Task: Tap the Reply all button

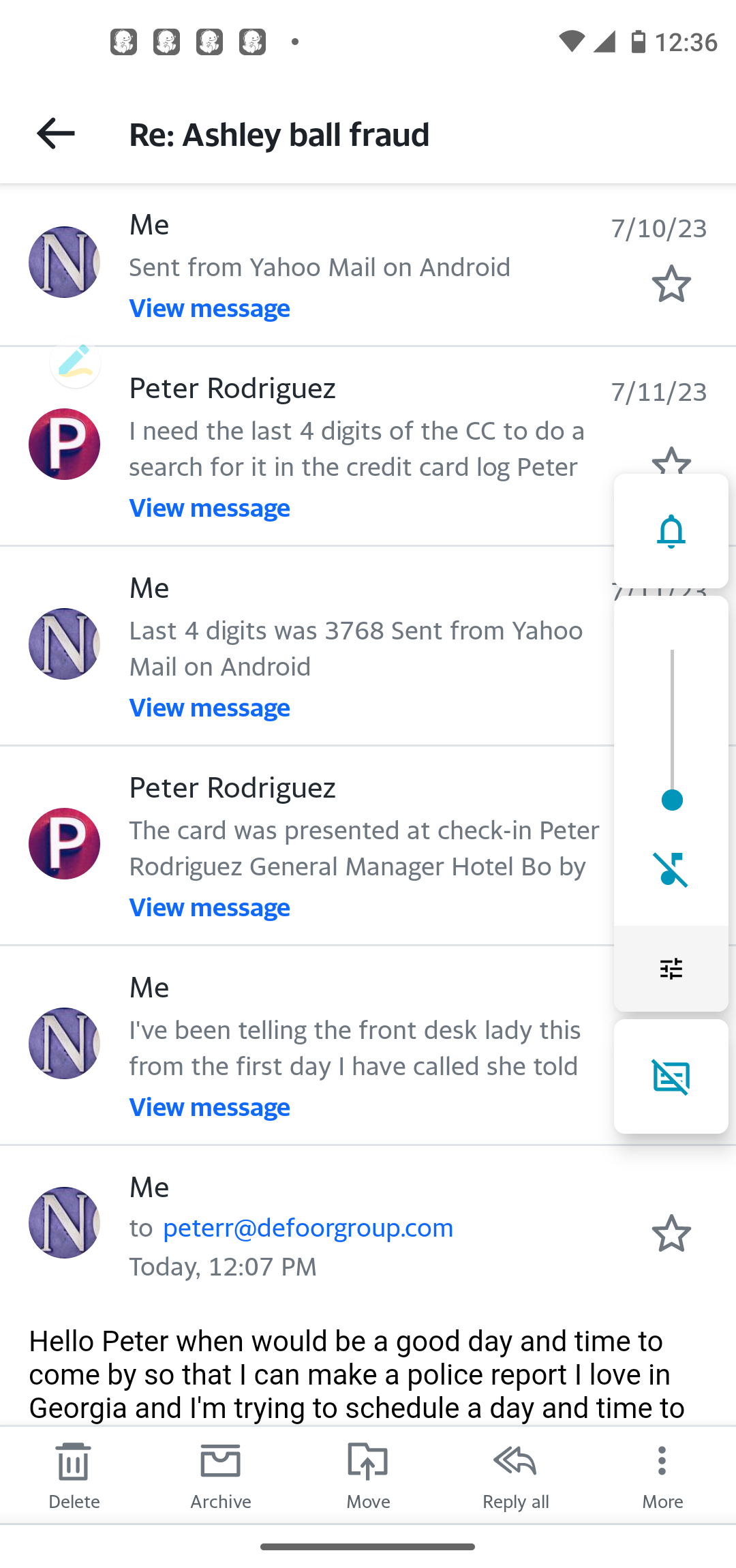Action: 515,1473
